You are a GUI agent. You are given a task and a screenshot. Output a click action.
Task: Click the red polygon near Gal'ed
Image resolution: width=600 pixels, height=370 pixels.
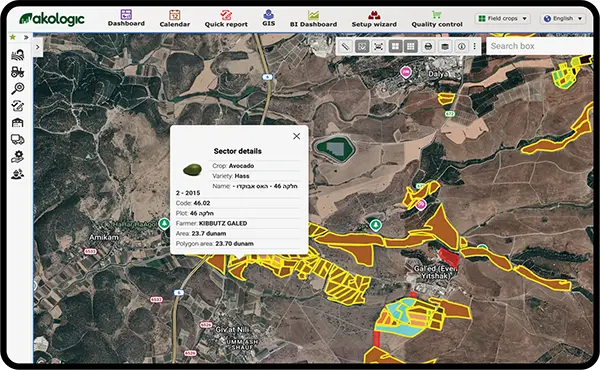448,257
